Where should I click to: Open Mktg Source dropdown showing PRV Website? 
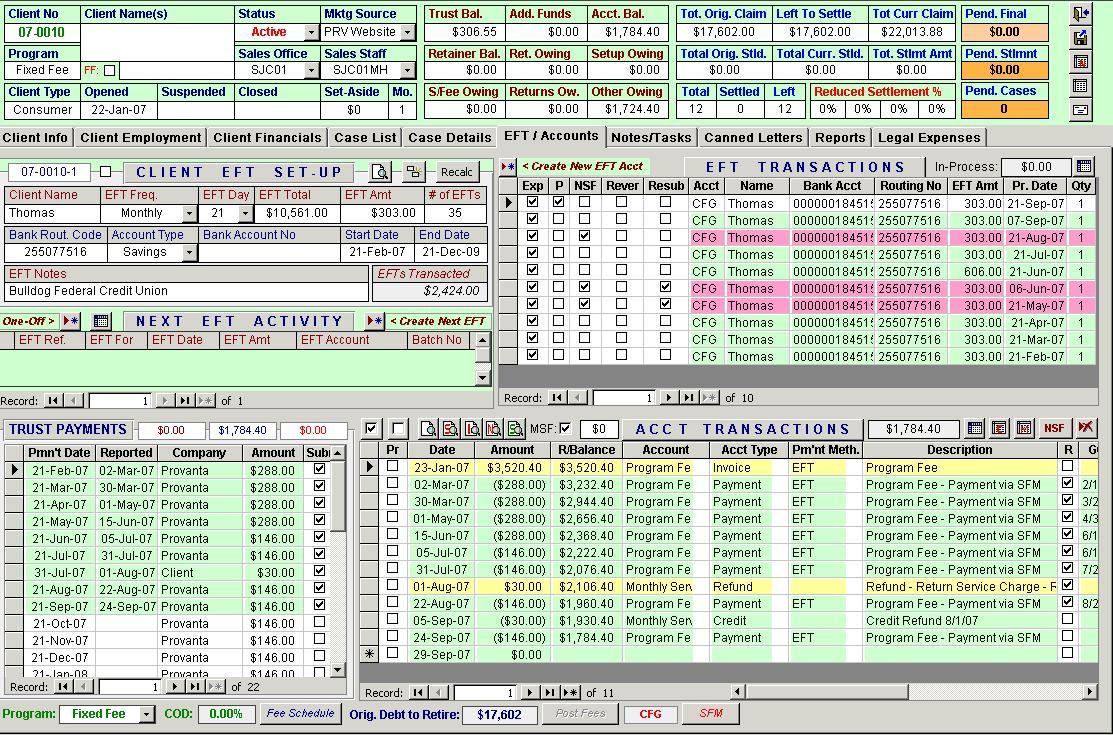pyautogui.click(x=407, y=32)
